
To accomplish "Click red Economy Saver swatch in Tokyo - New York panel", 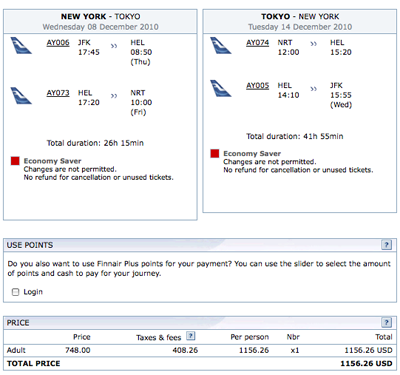I will pos(215,153).
